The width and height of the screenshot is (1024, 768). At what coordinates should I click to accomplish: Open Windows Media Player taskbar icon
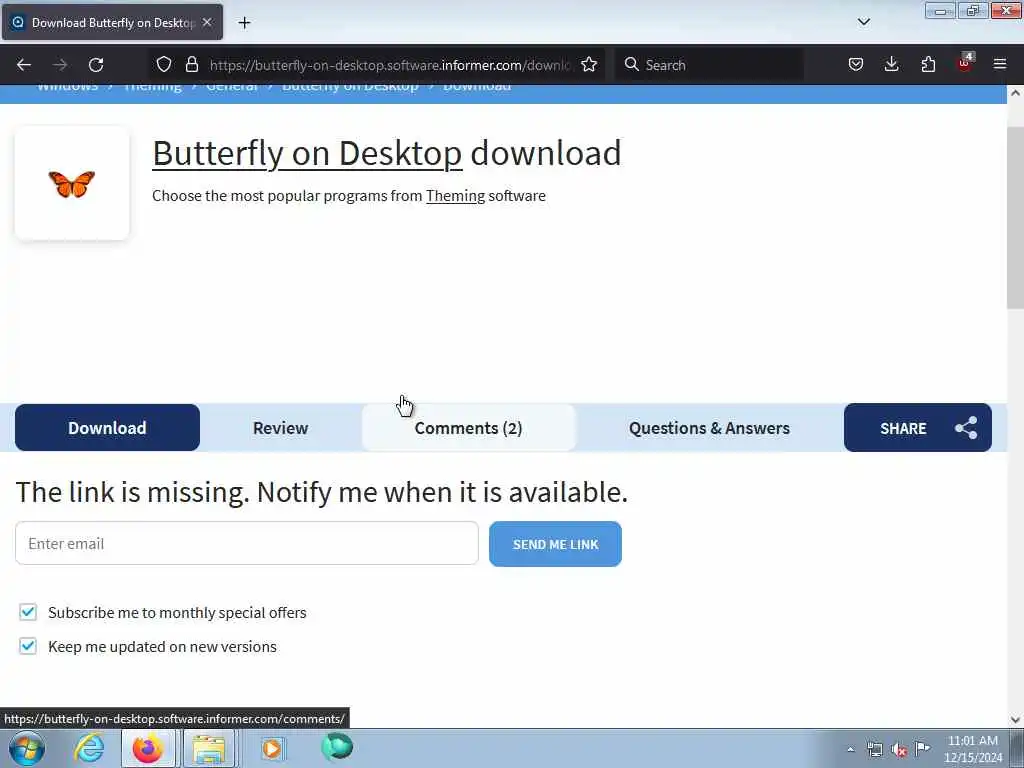coord(272,748)
